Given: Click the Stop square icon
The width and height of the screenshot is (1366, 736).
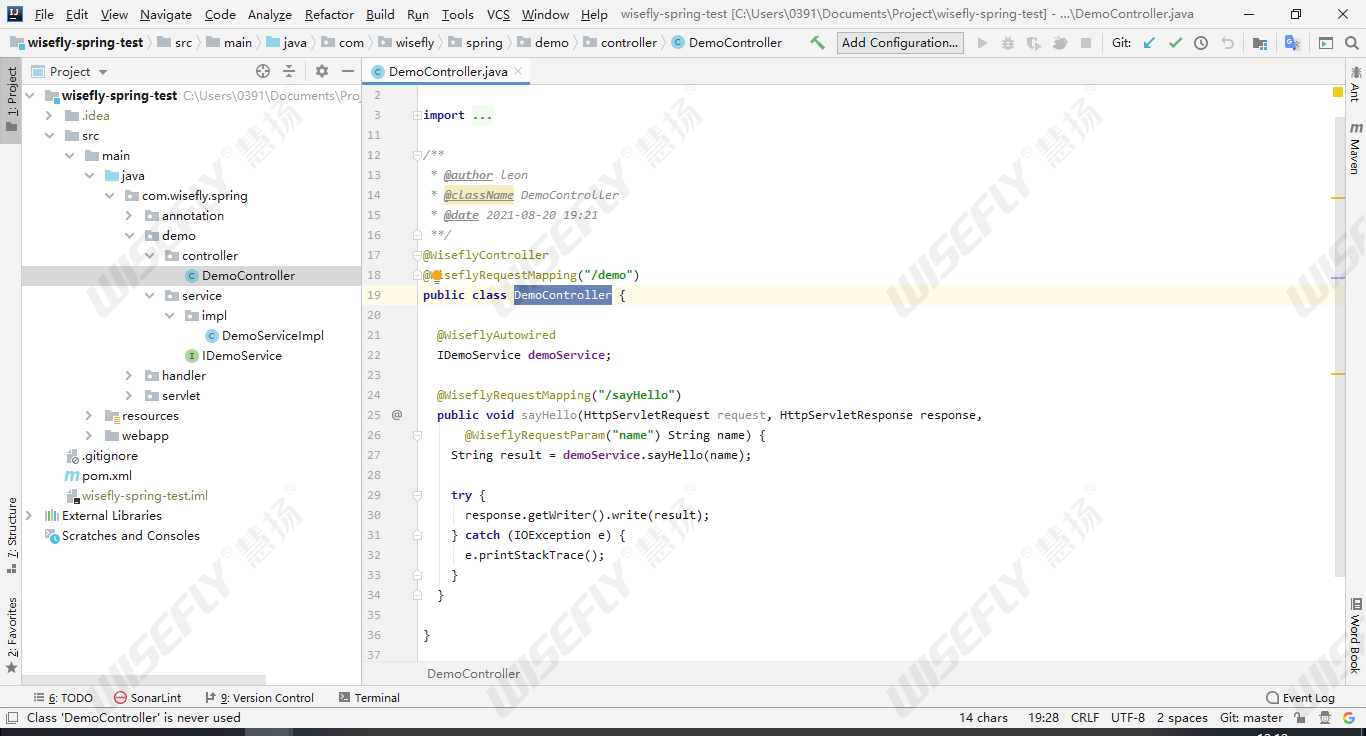Looking at the screenshot, I should [x=1086, y=43].
